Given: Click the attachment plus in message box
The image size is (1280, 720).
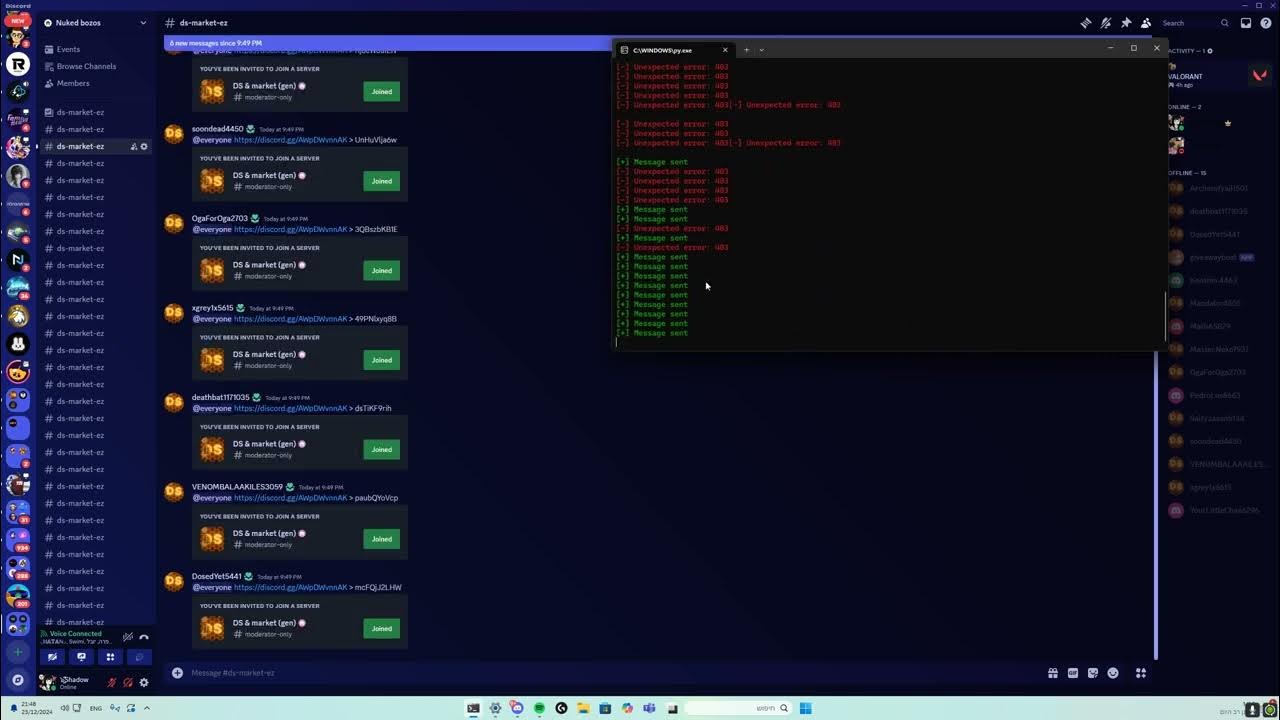Looking at the screenshot, I should click(177, 673).
